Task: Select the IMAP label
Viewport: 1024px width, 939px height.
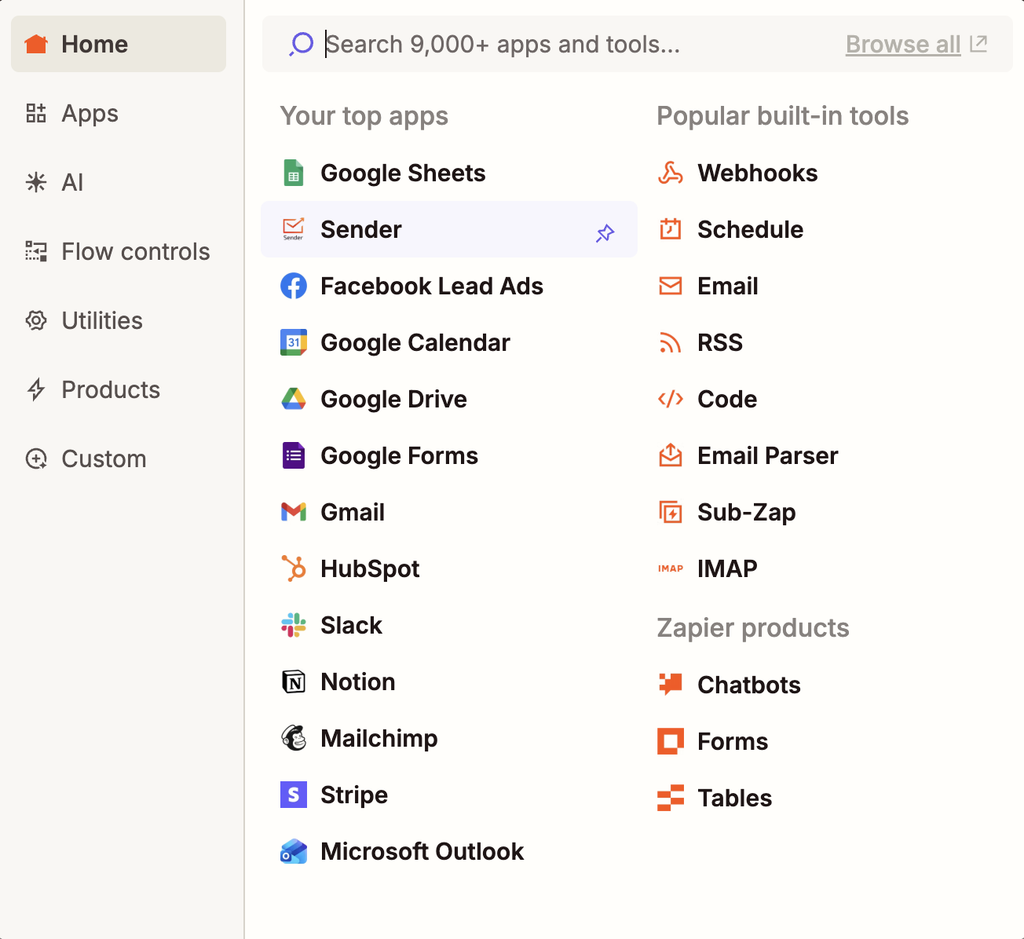Action: pyautogui.click(x=728, y=569)
